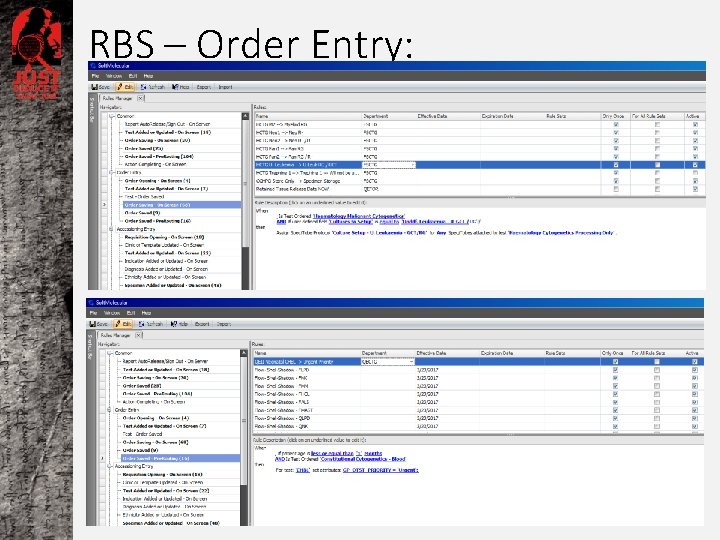
Task: Click 'Constitutional Cytogenetics - Blood' link
Action: tap(363, 459)
